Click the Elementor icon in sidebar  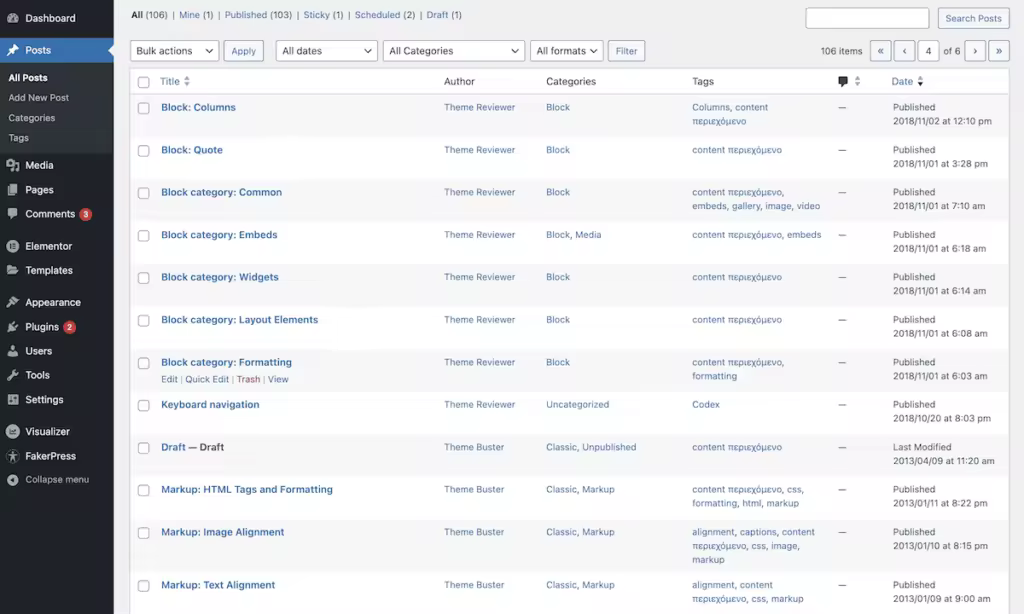[x=12, y=246]
